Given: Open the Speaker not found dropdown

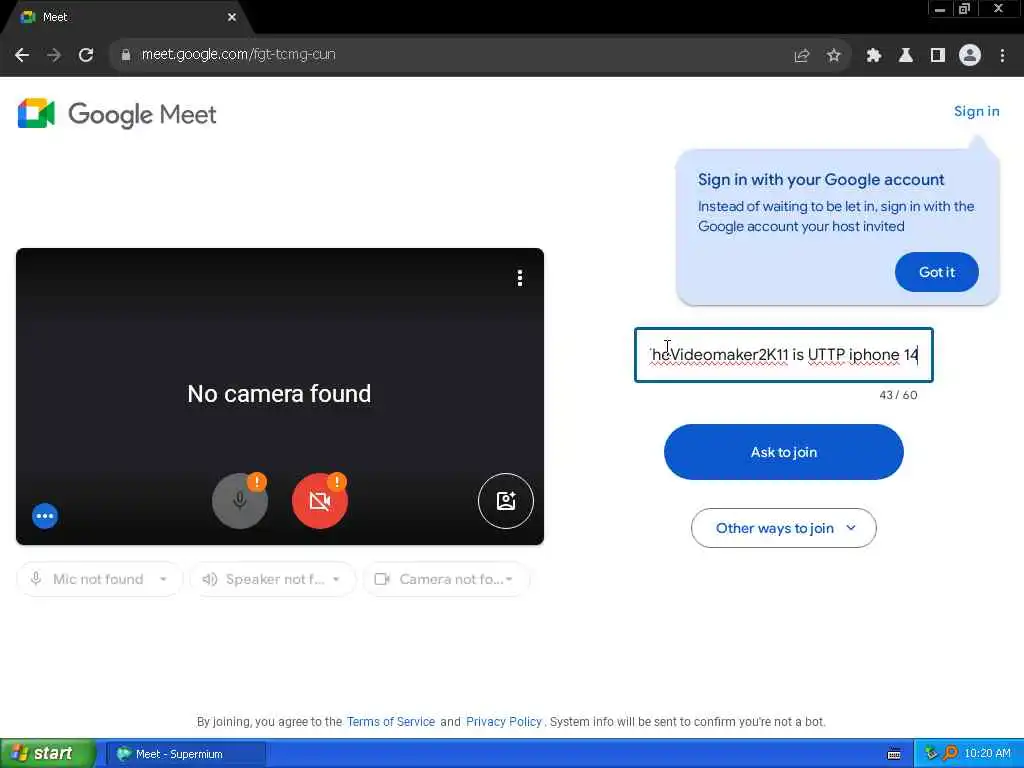Looking at the screenshot, I should point(272,579).
